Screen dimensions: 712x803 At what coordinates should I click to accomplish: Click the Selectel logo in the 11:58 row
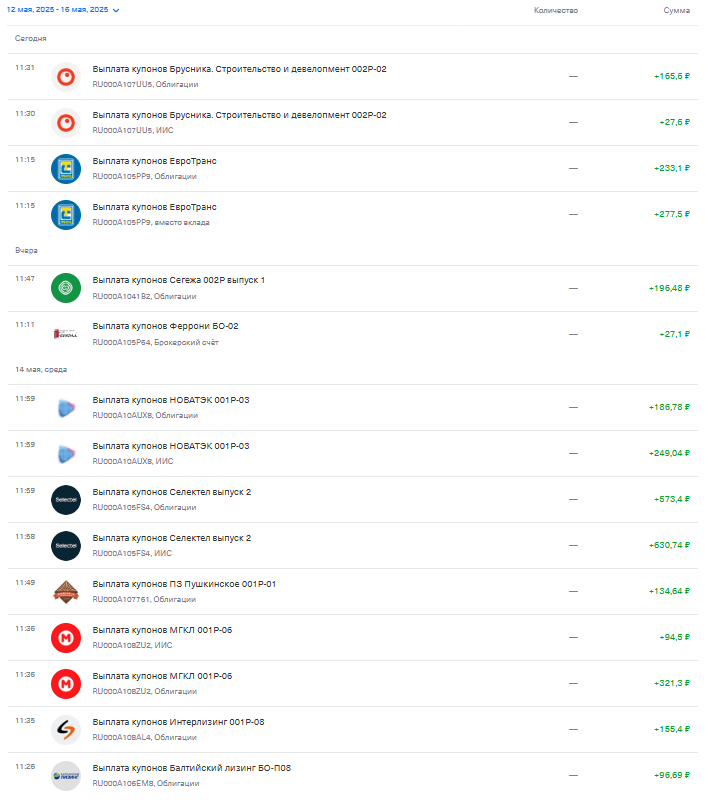coord(66,546)
